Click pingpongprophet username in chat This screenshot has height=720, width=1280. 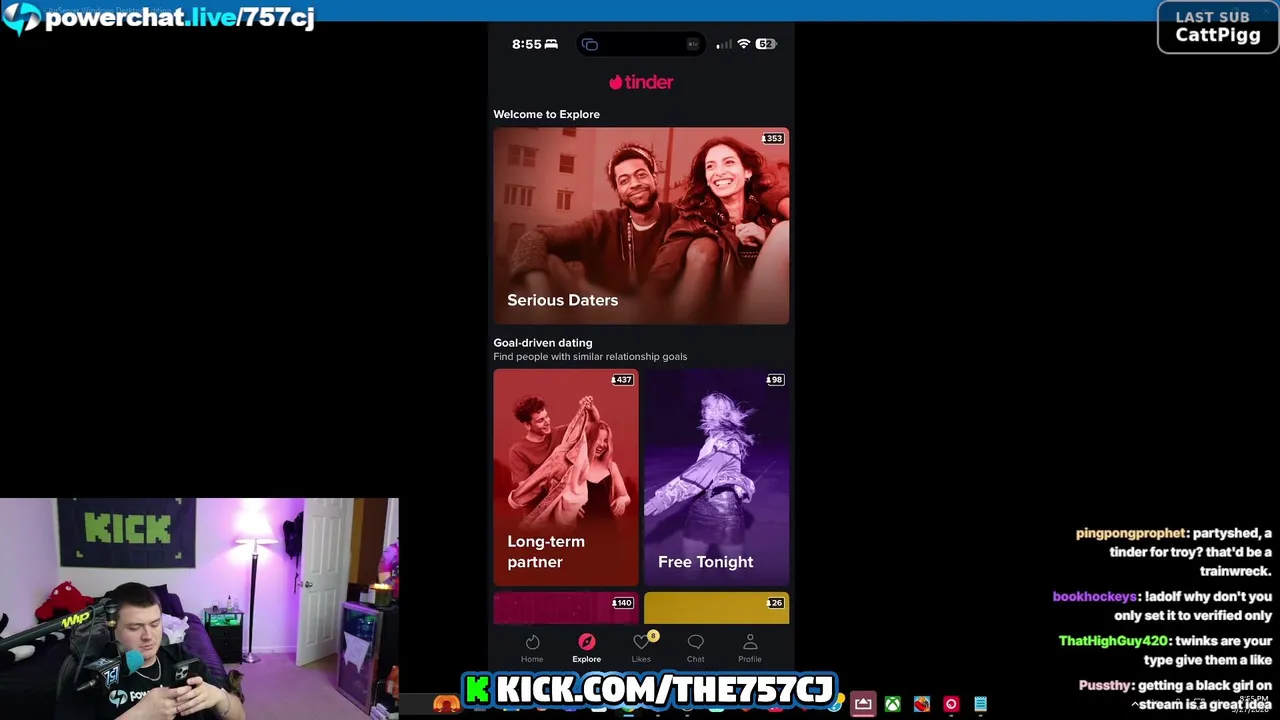point(1131,533)
